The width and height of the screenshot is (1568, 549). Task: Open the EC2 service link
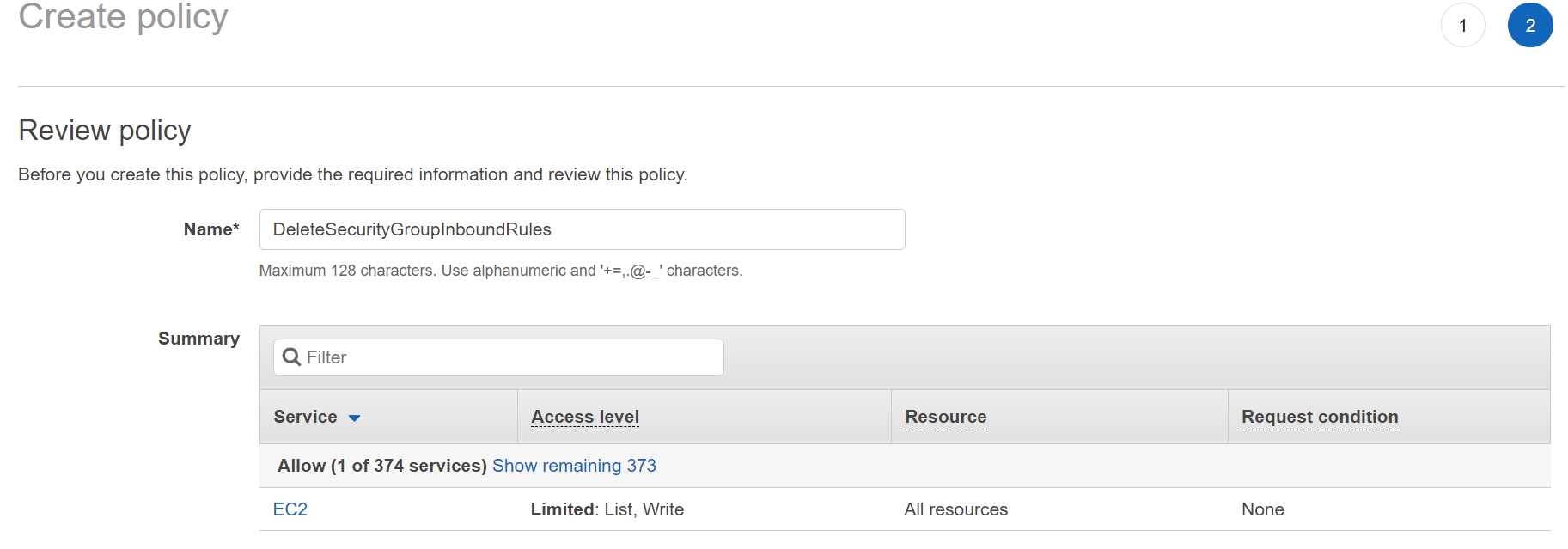(290, 509)
